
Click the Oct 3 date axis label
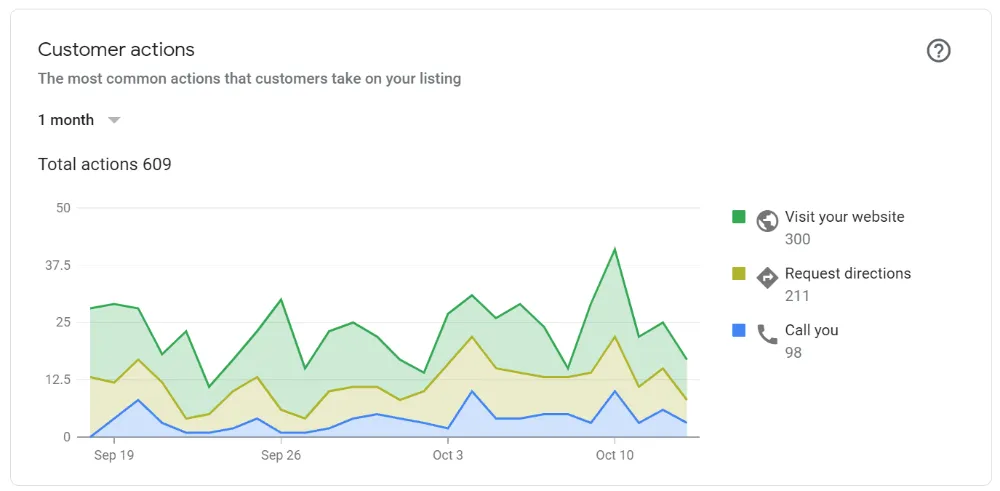click(448, 455)
